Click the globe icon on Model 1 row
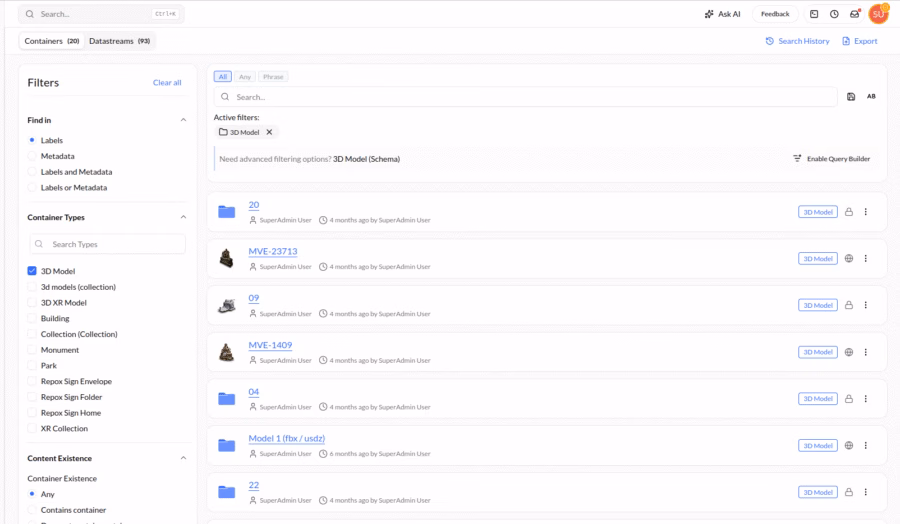The width and height of the screenshot is (900, 524). tap(848, 445)
